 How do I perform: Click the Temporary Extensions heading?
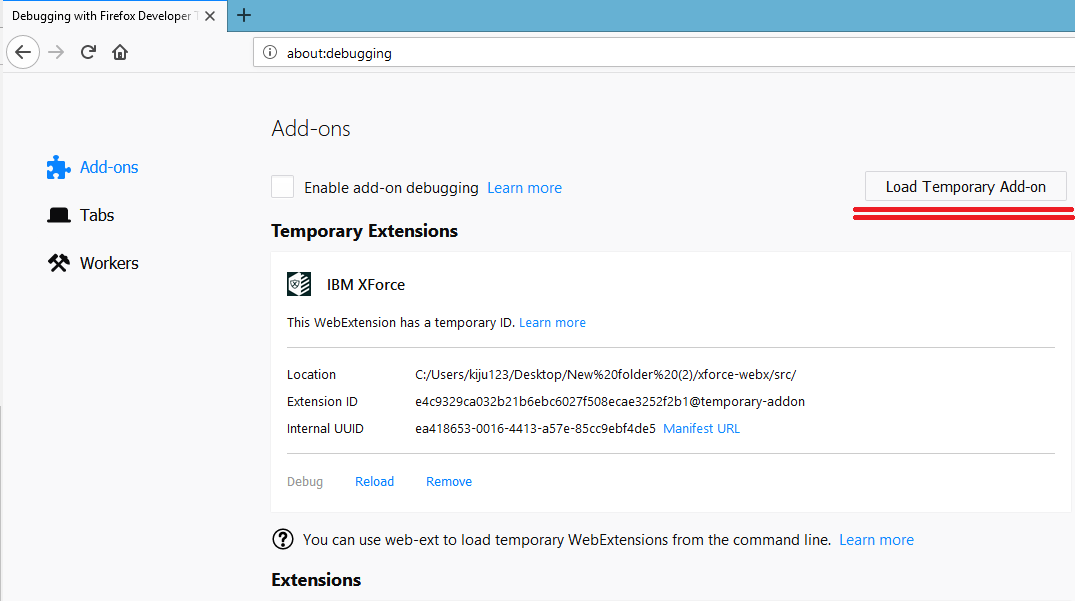pos(364,231)
